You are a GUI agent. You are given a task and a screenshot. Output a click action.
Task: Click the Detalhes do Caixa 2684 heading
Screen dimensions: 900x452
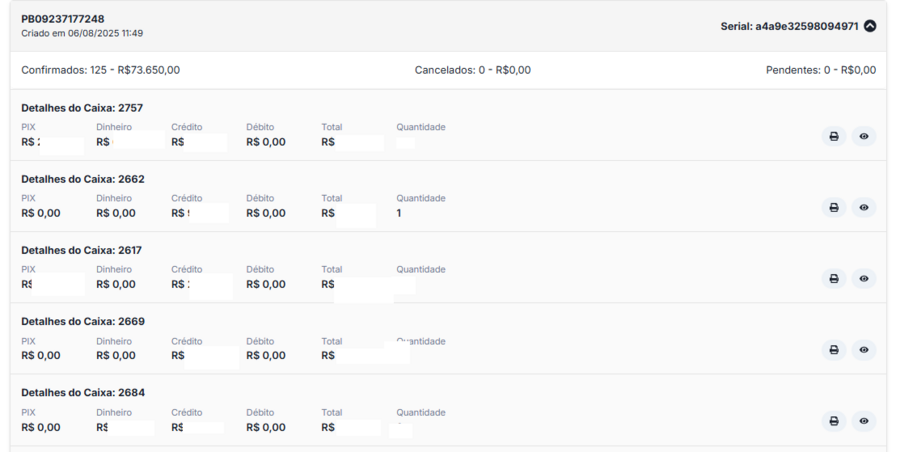point(82,392)
